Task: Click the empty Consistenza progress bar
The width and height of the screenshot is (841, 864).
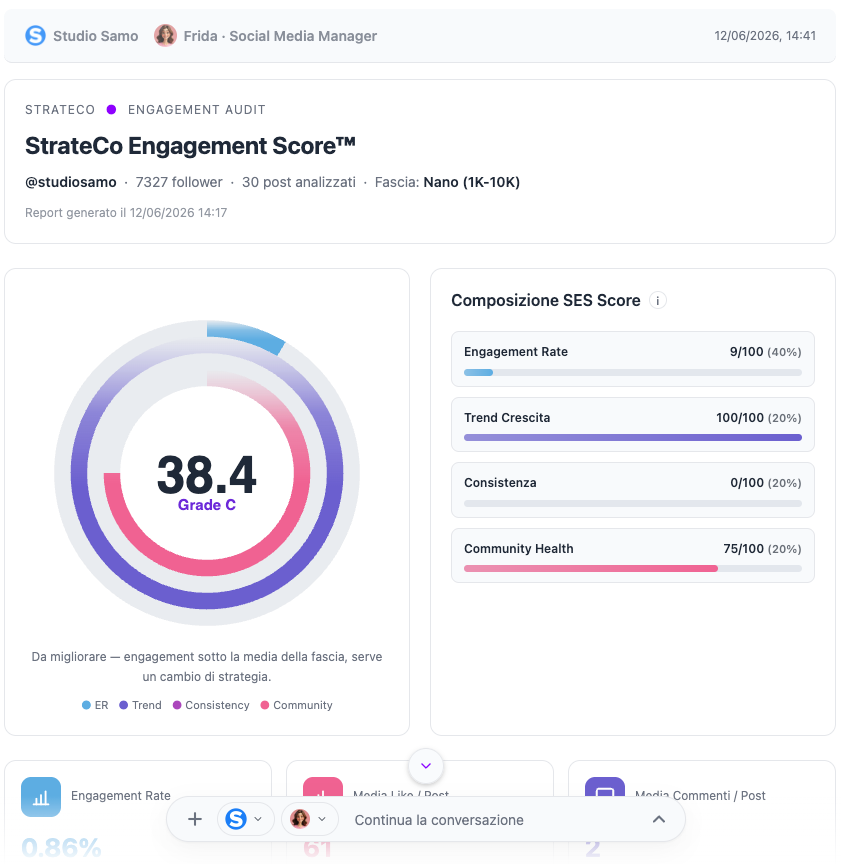Action: 633,504
